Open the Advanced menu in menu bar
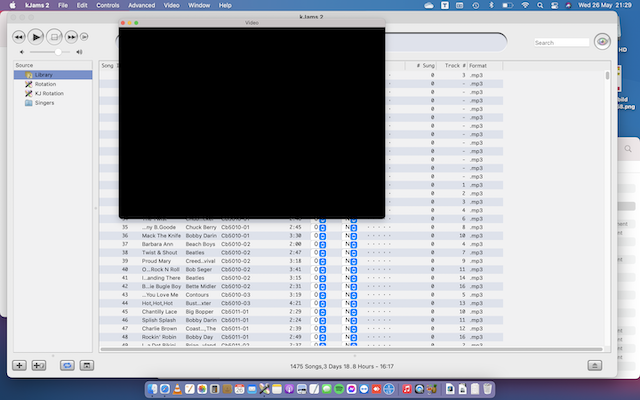Screen dimensions: 640x400 (x=141, y=5)
